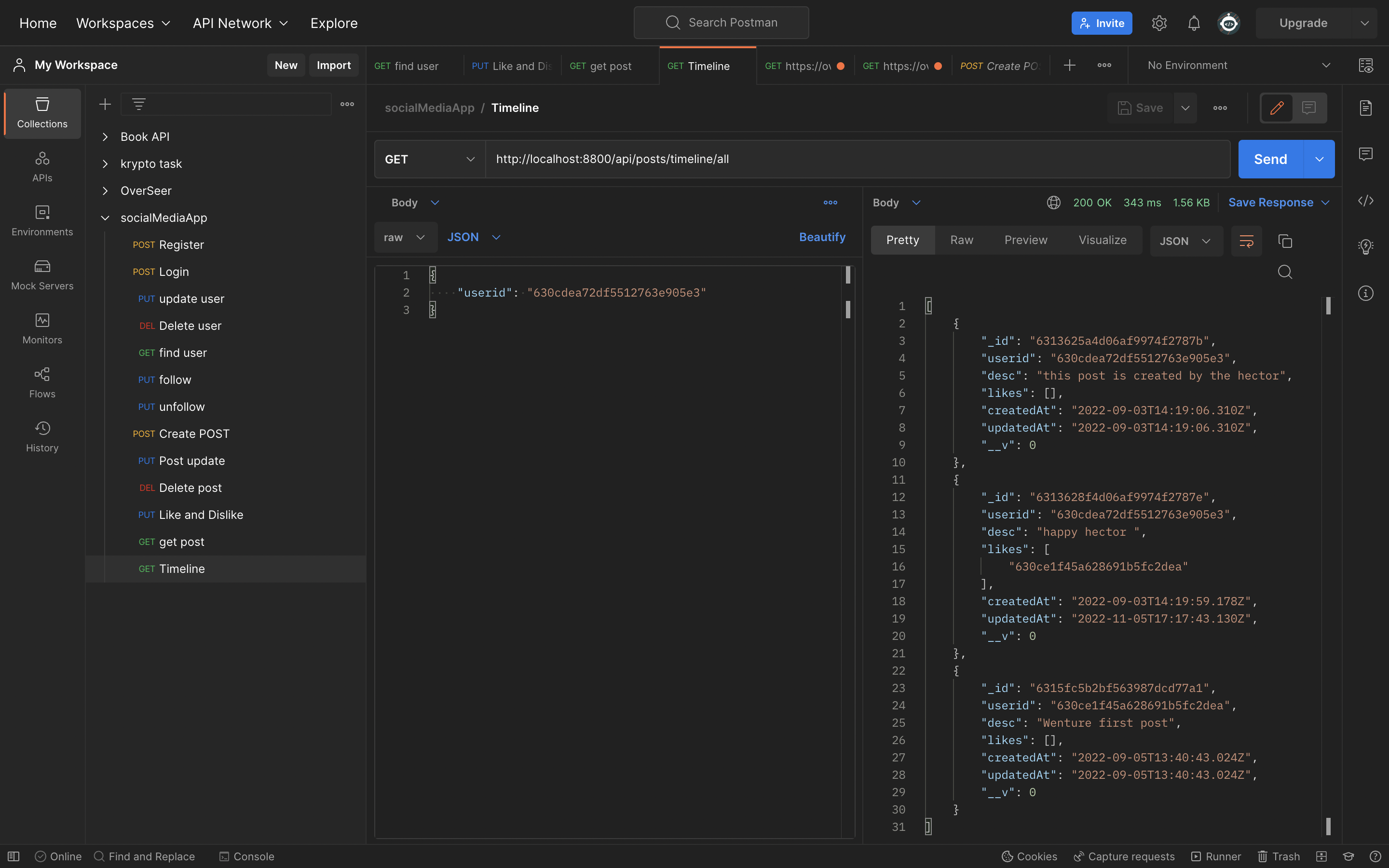This screenshot has height=868, width=1389.
Task: Open the Save button dropdown arrow
Action: click(1185, 108)
